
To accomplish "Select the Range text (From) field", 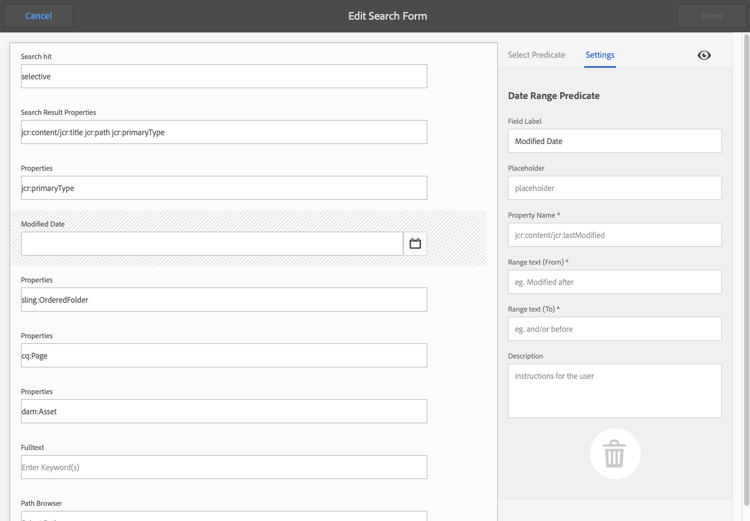I will [x=614, y=282].
